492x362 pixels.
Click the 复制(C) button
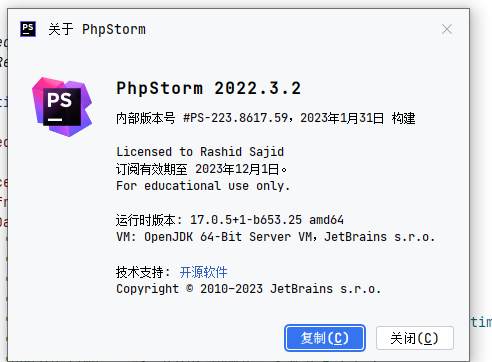pos(325,338)
